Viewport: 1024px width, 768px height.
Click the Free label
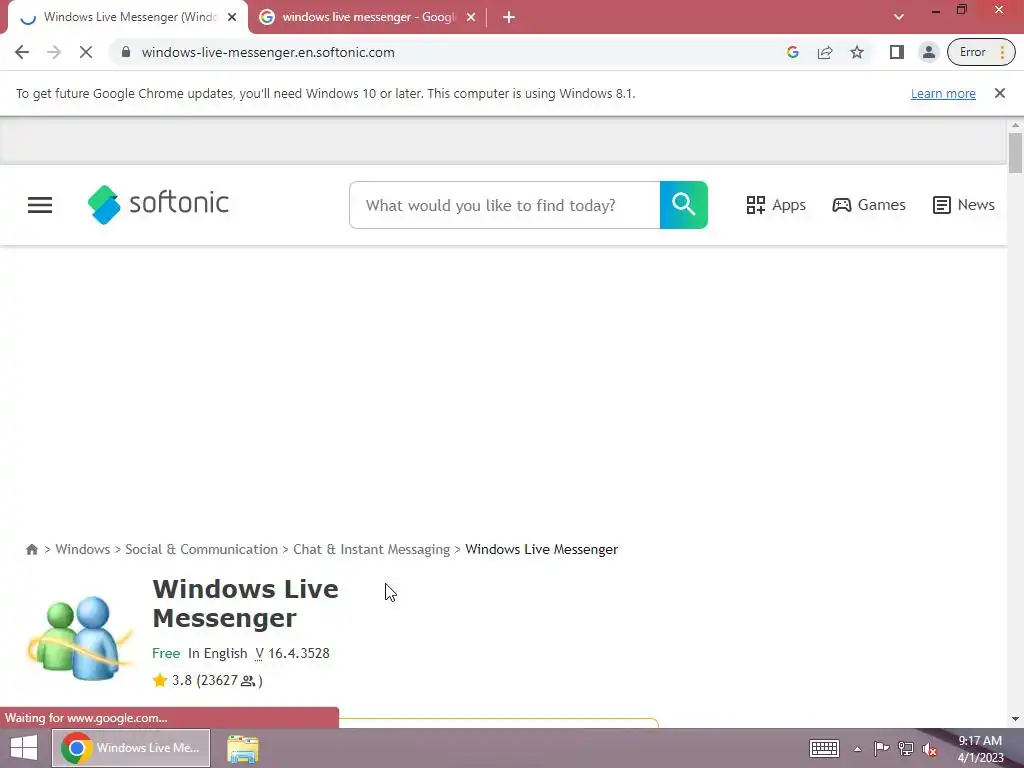pos(166,654)
